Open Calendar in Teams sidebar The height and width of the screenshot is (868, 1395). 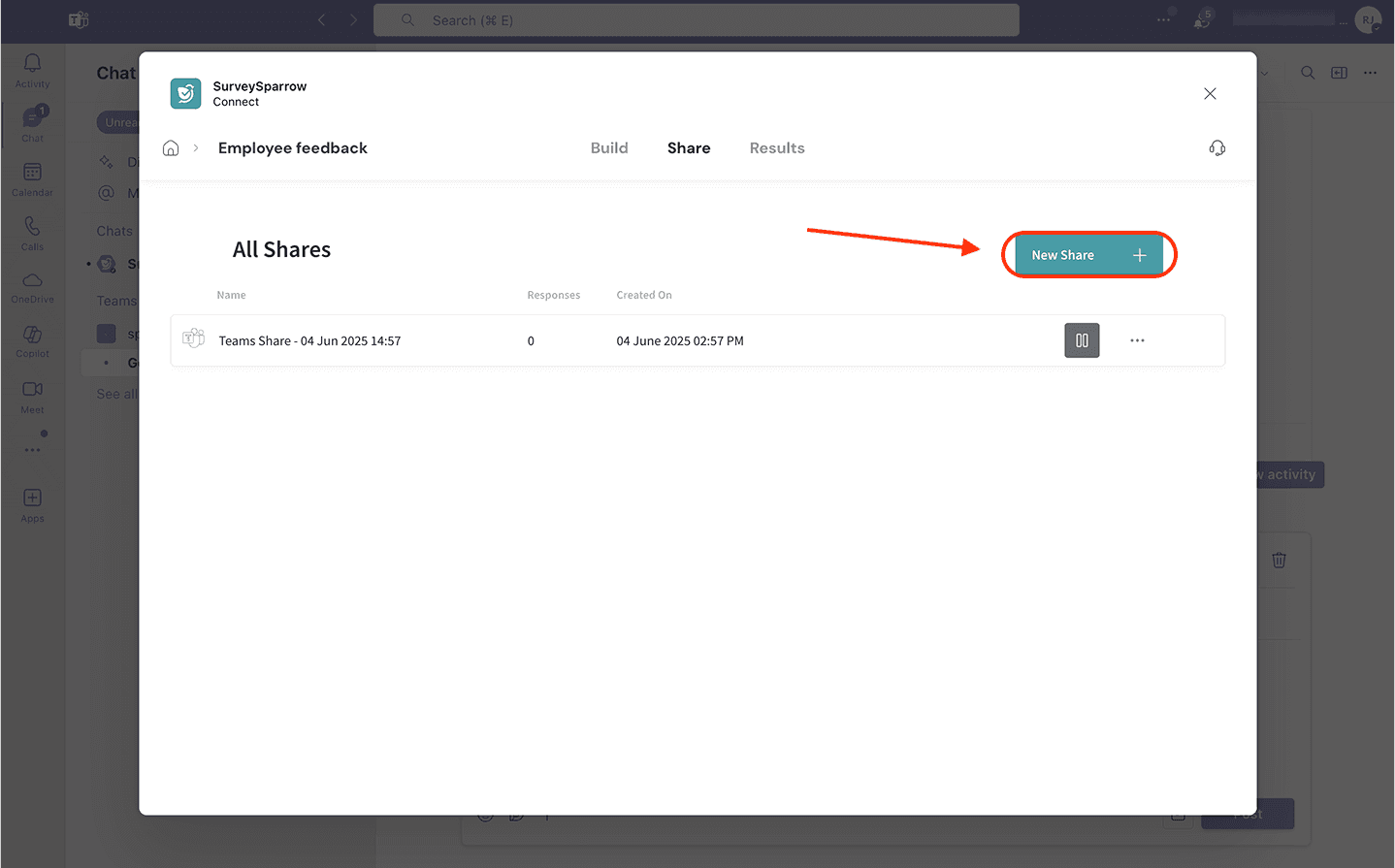(32, 178)
